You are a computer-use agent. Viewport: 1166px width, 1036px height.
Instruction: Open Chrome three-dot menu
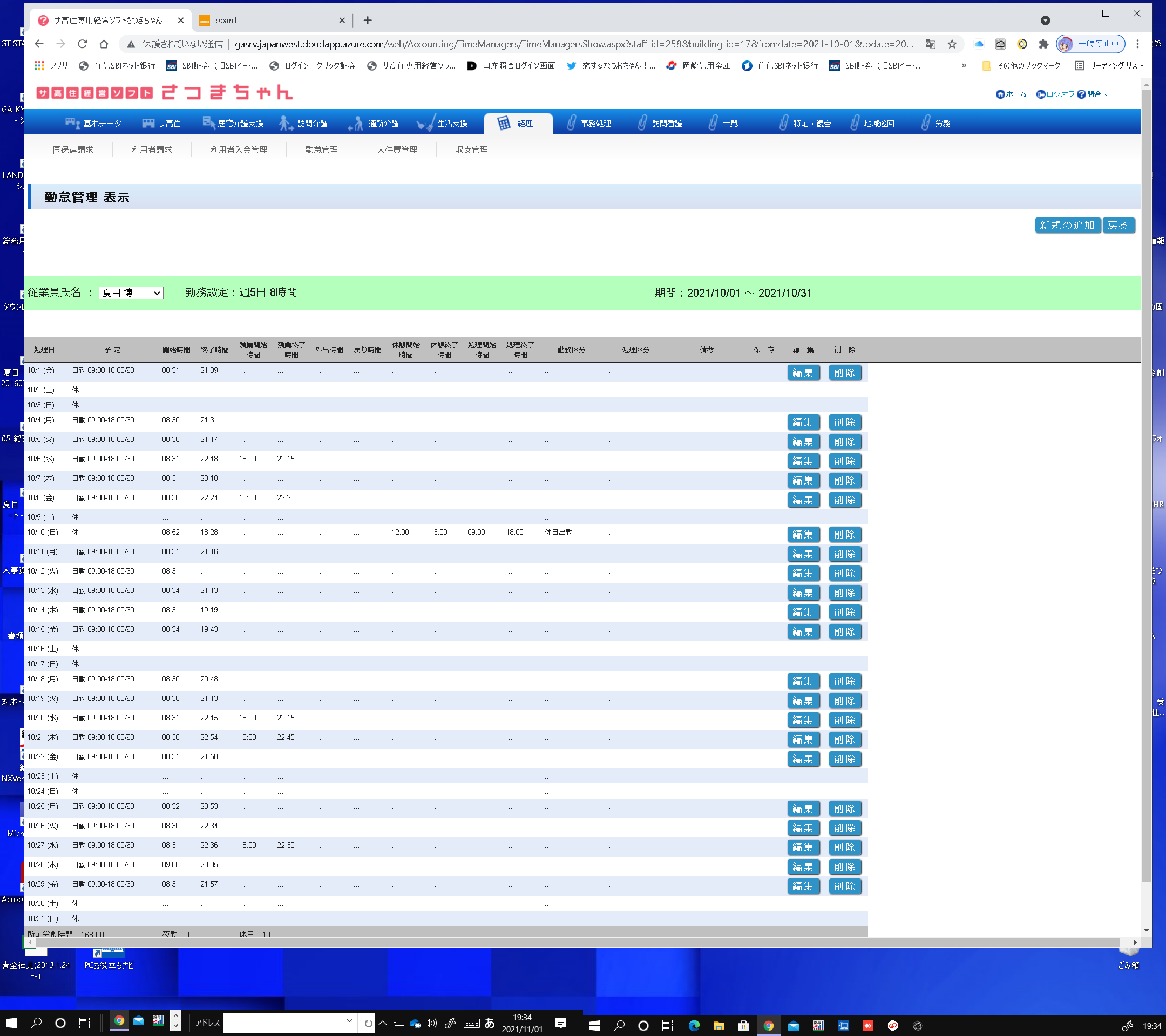point(1137,44)
